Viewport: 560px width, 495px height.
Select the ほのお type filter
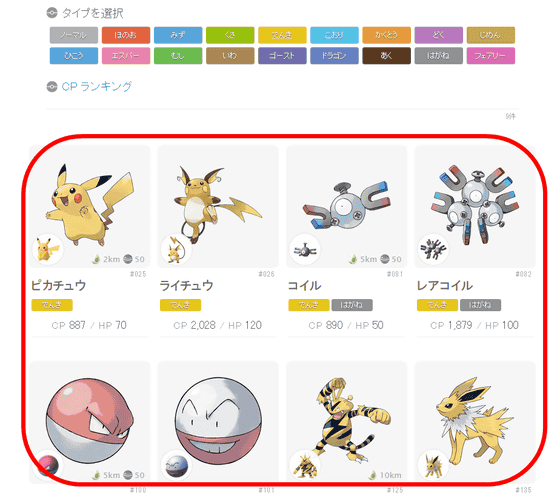[126, 35]
